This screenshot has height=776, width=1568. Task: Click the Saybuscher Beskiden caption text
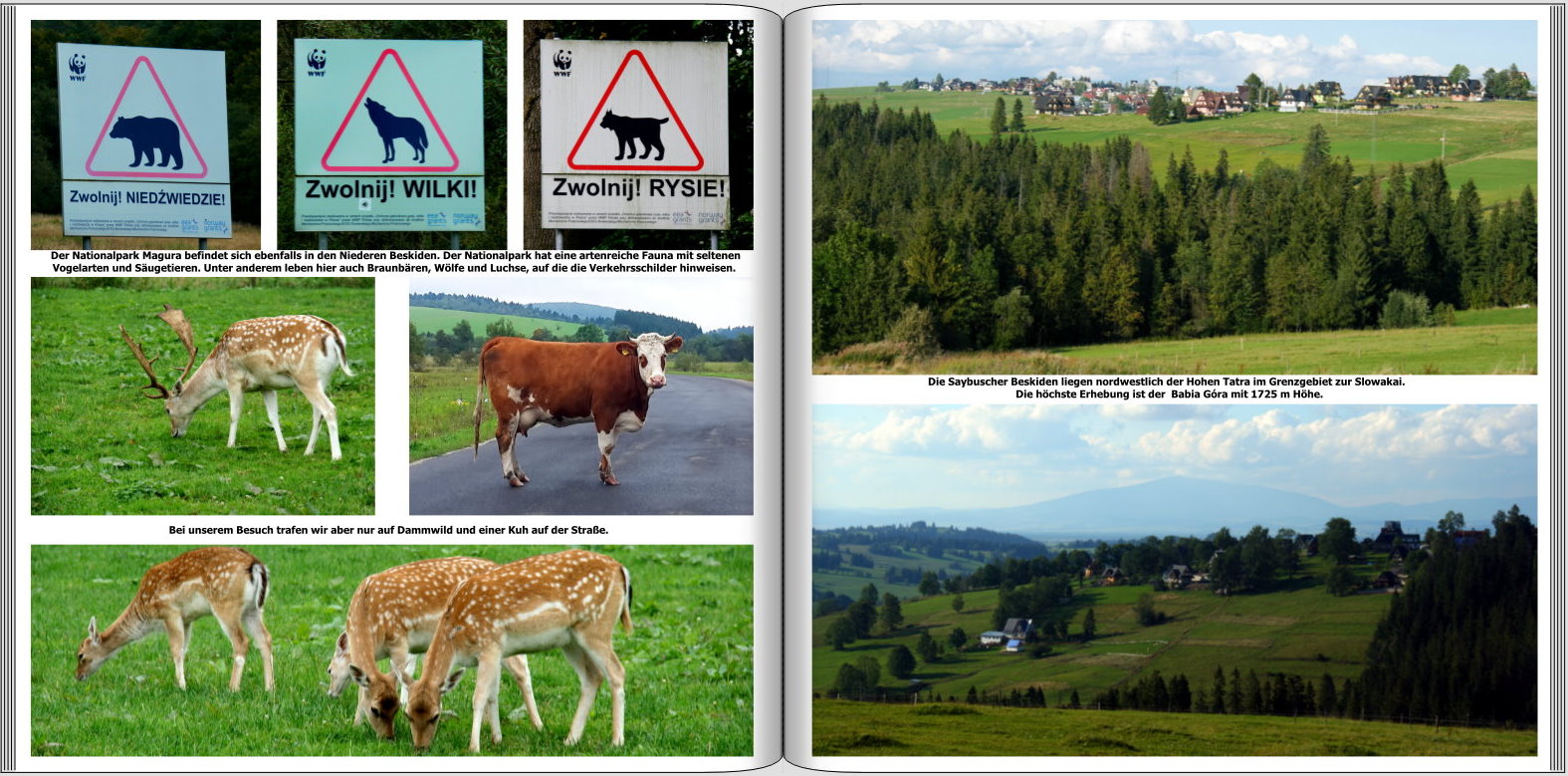point(1168,388)
